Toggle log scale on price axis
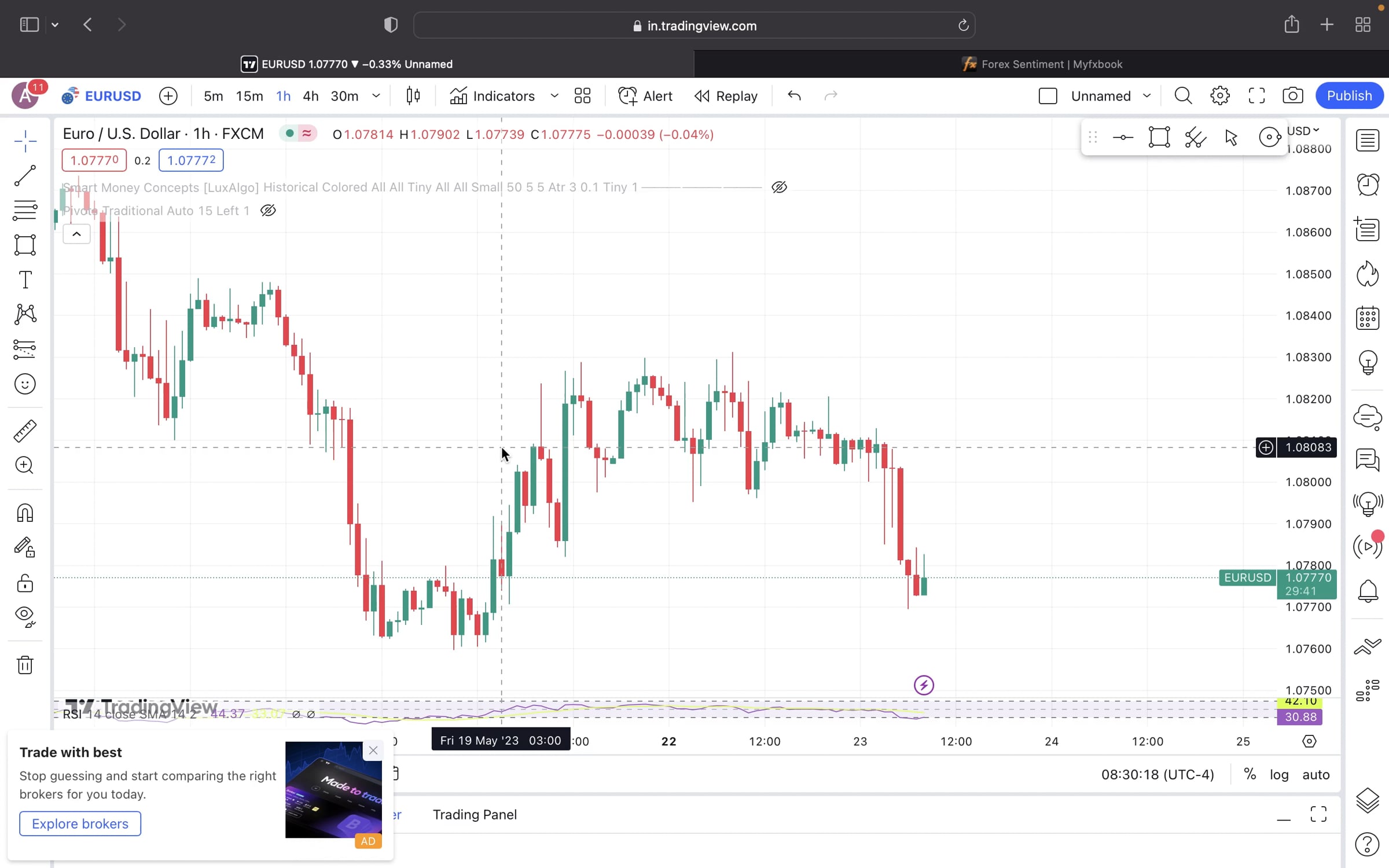This screenshot has height=868, width=1389. [x=1279, y=774]
